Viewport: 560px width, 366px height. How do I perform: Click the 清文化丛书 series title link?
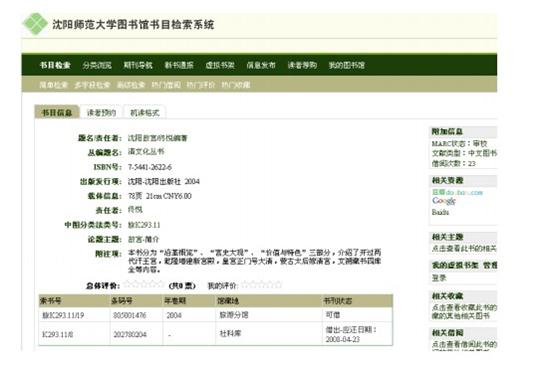point(146,151)
